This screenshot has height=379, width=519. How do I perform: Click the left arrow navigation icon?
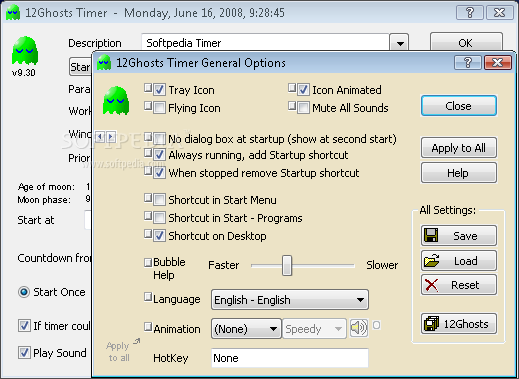coord(100,136)
